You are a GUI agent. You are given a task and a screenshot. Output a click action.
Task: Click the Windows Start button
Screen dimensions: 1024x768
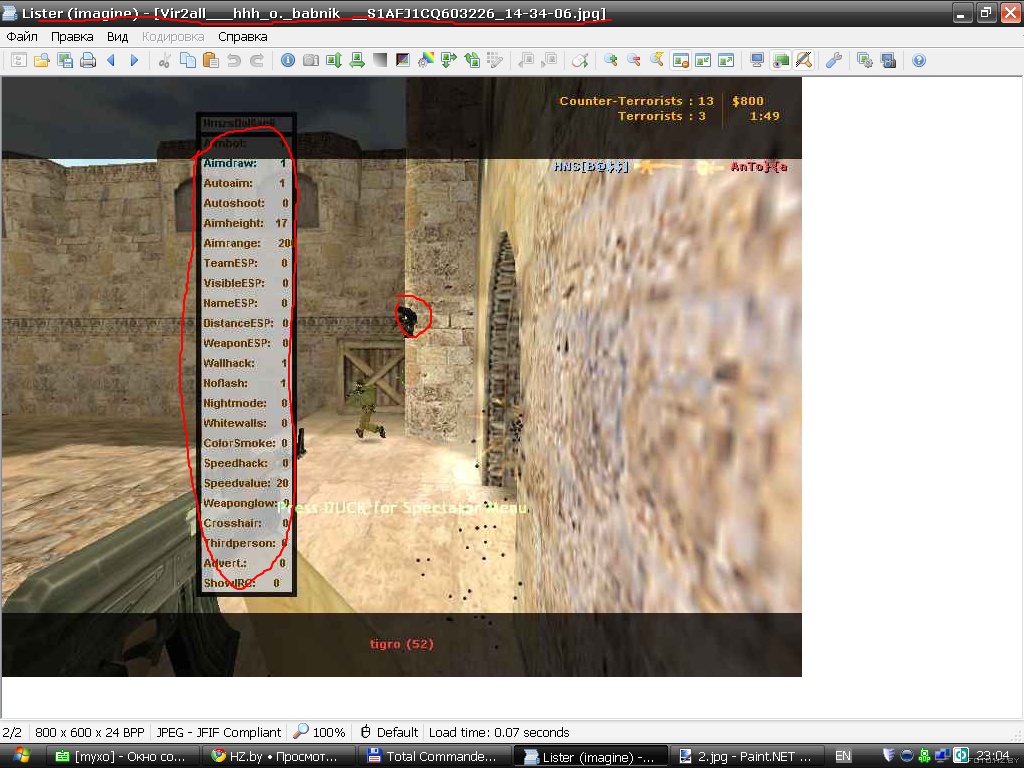point(22,756)
